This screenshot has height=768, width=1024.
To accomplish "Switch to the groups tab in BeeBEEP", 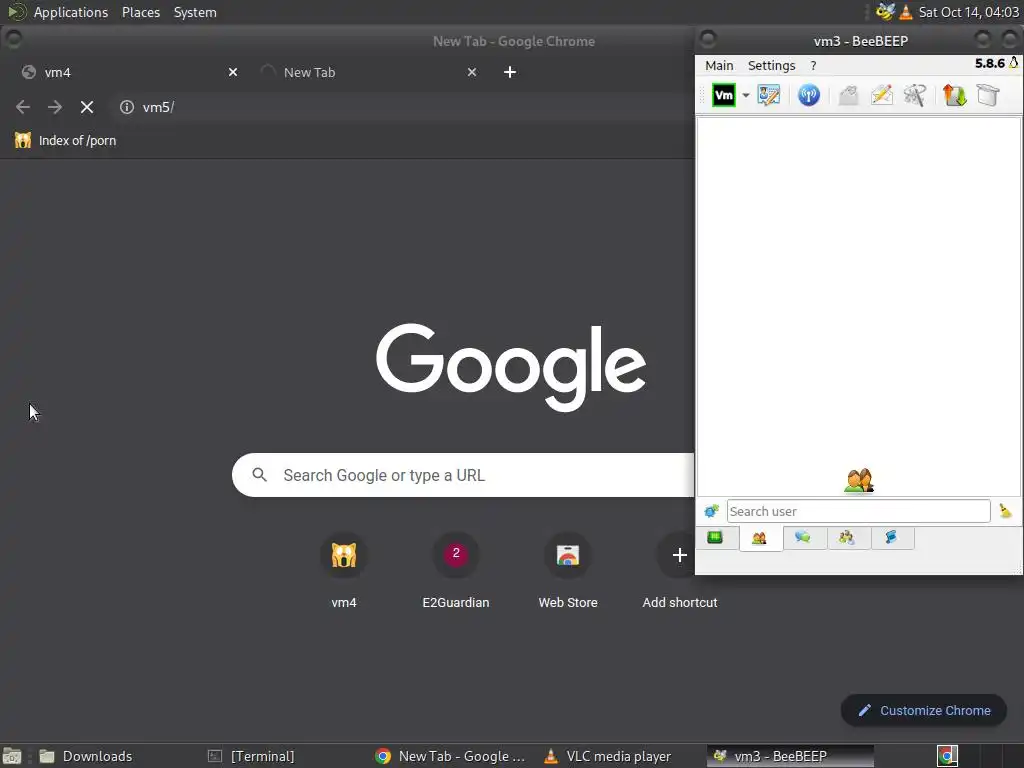I will pos(847,537).
